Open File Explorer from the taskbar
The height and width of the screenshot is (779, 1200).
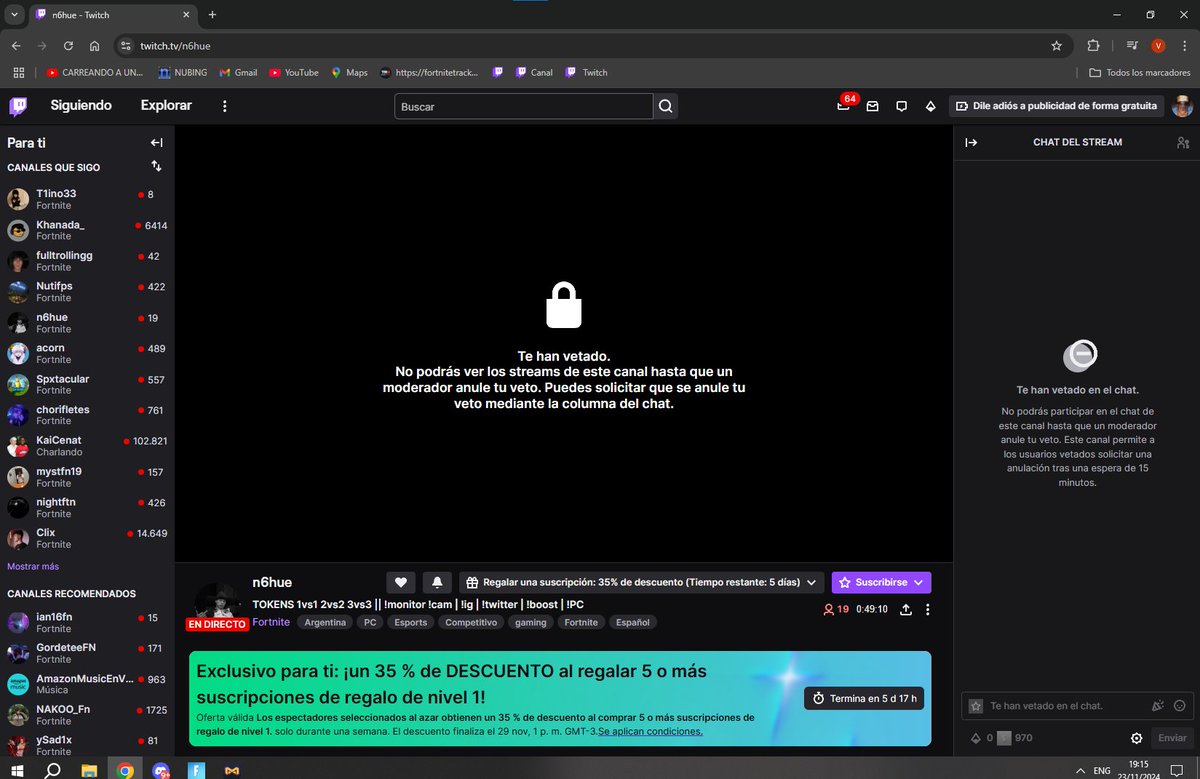(x=89, y=770)
